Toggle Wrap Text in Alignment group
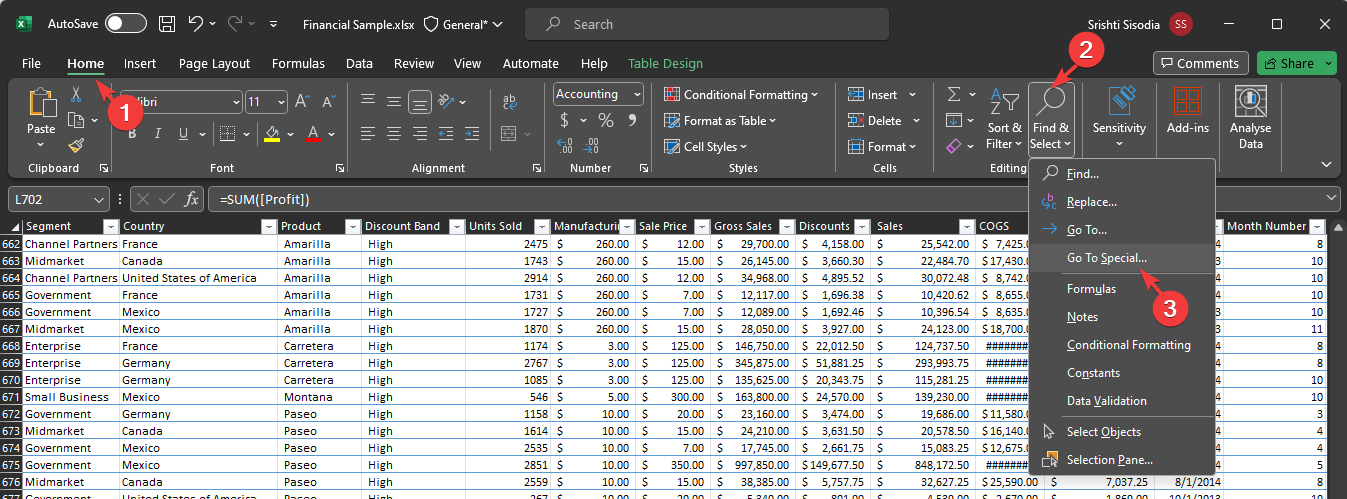Image resolution: width=1347 pixels, height=499 pixels. tap(510, 101)
